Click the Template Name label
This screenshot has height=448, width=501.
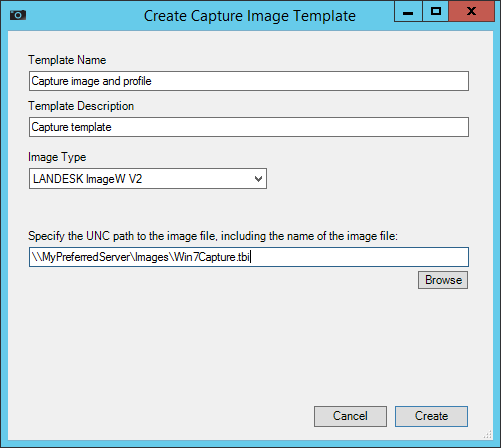tap(67, 60)
